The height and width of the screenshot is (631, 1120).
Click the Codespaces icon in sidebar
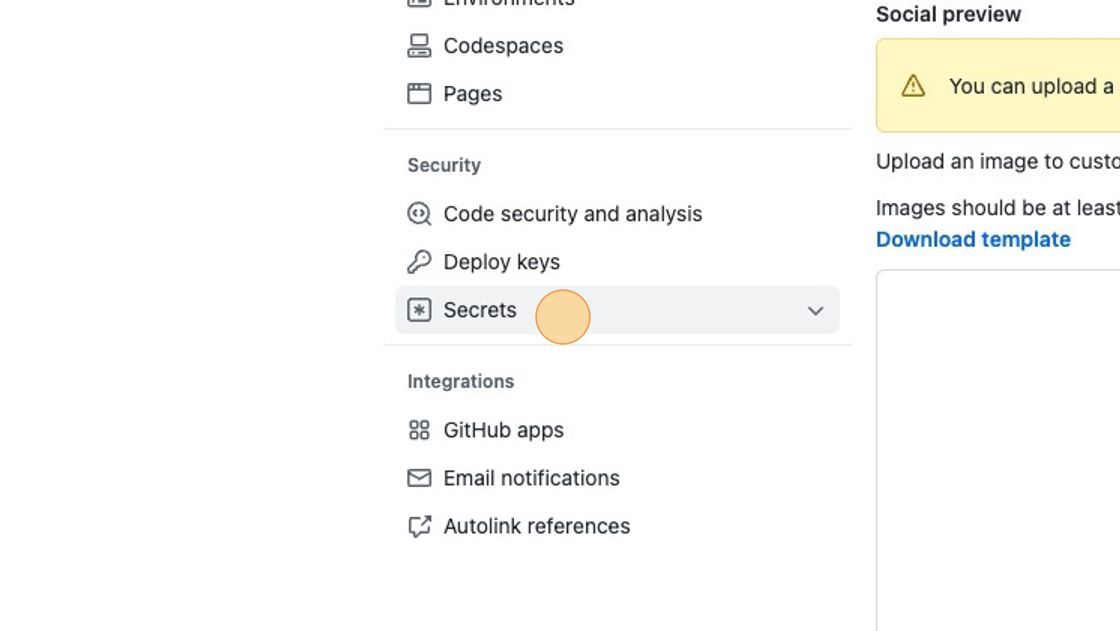pyautogui.click(x=419, y=46)
